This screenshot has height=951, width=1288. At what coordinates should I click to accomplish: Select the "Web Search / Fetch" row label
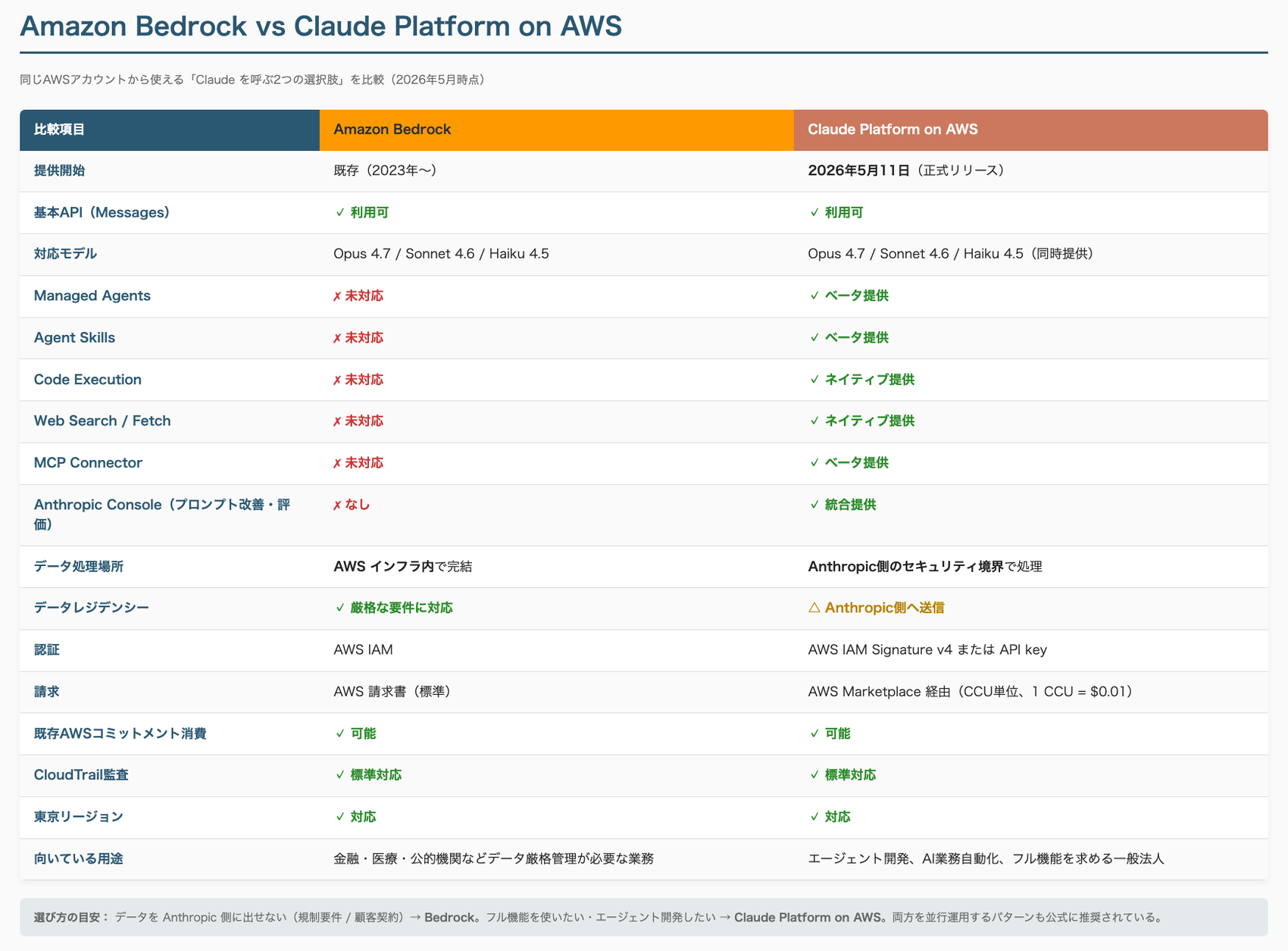click(102, 421)
